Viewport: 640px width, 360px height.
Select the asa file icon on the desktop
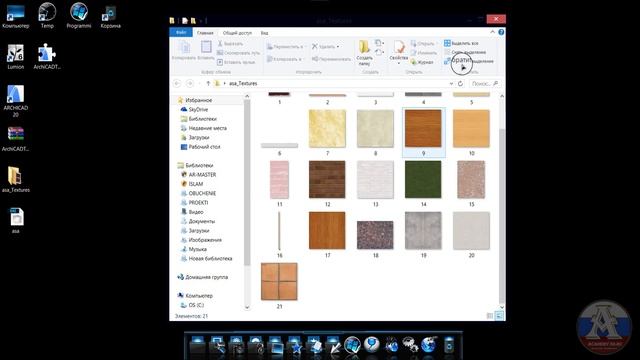pyautogui.click(x=16, y=220)
